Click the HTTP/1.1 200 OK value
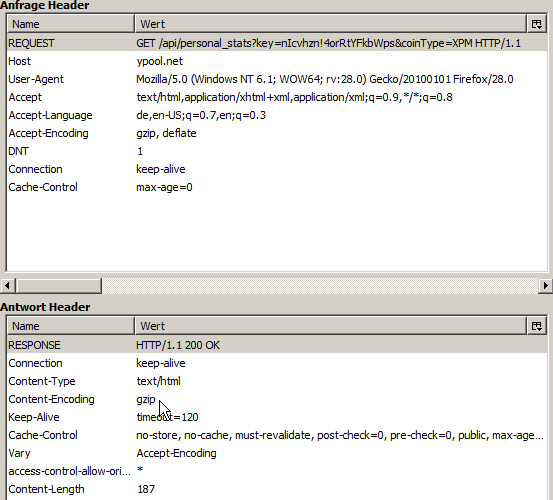 pos(178,345)
